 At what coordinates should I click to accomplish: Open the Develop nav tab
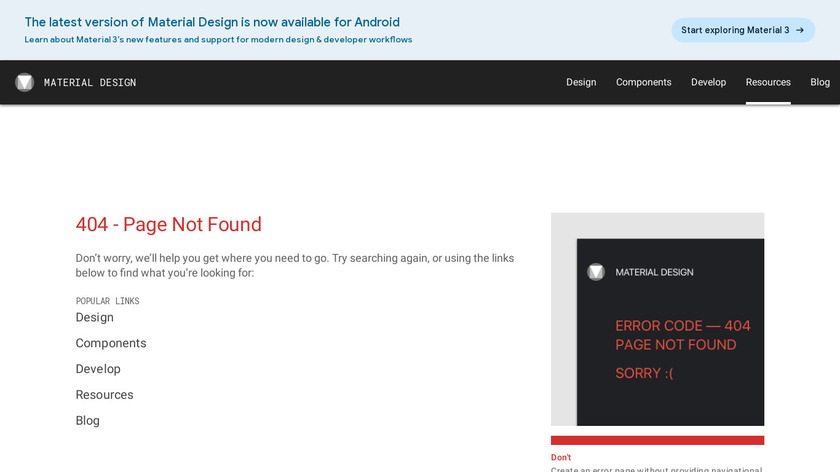[708, 82]
